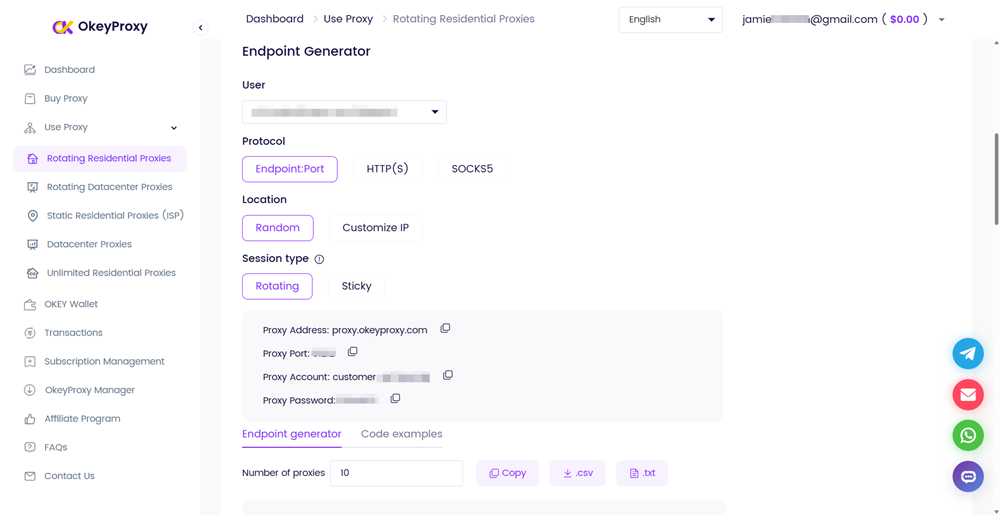
Task: Collapse the Use Proxy submenu chevron
Action: [174, 127]
